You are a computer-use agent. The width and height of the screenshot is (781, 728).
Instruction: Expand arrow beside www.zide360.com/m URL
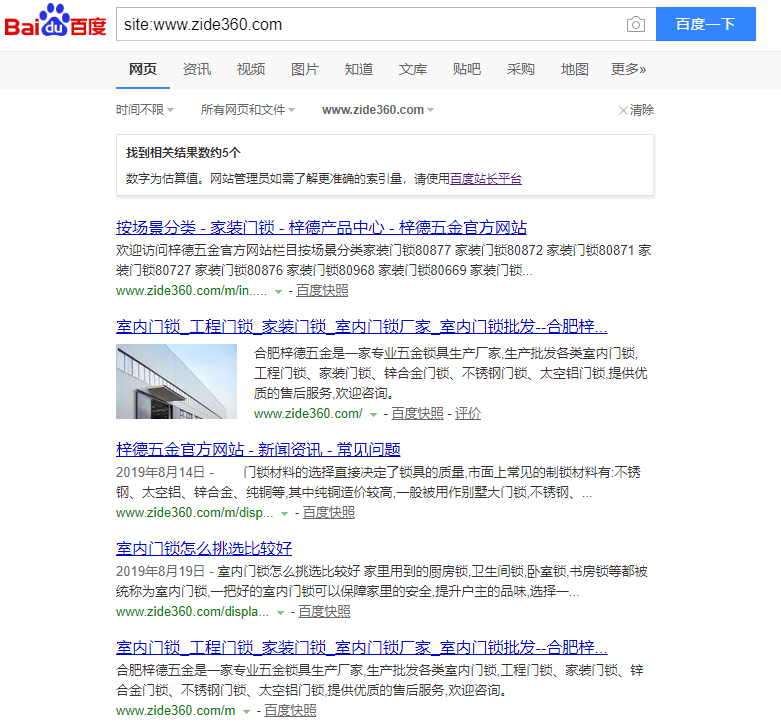click(x=246, y=712)
